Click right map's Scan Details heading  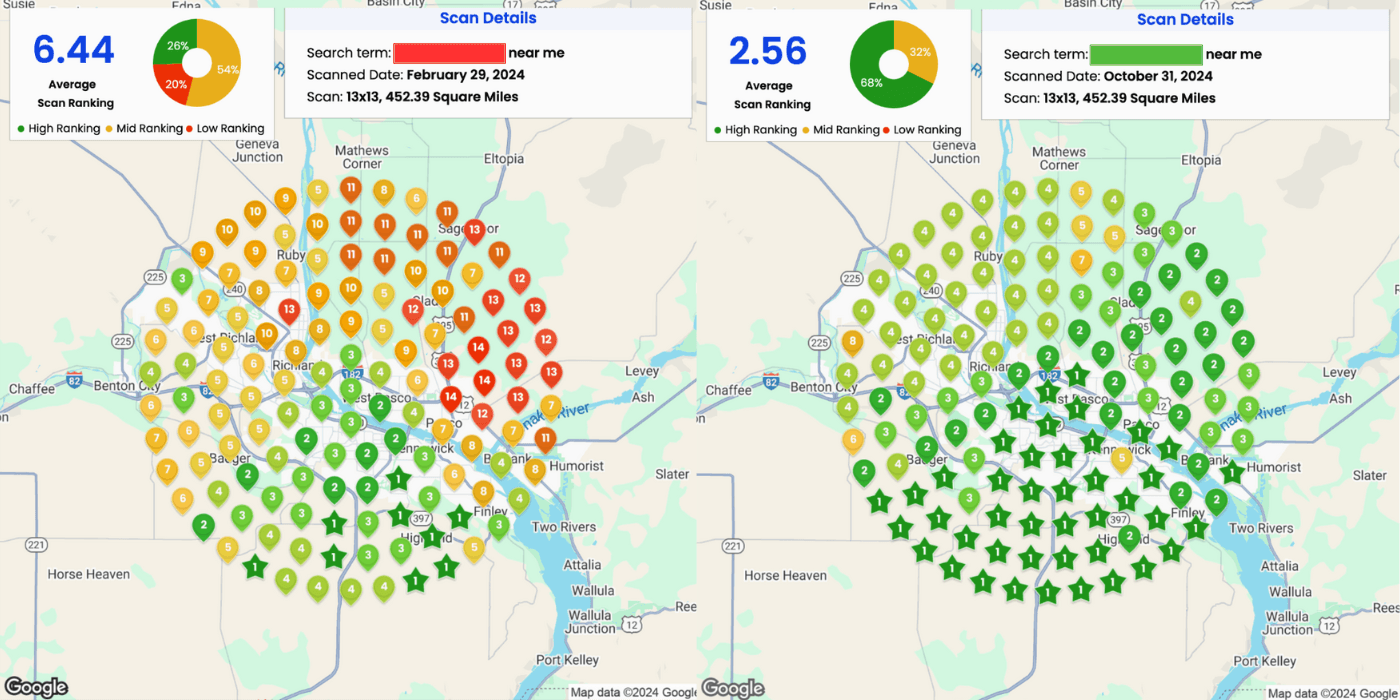point(1185,19)
